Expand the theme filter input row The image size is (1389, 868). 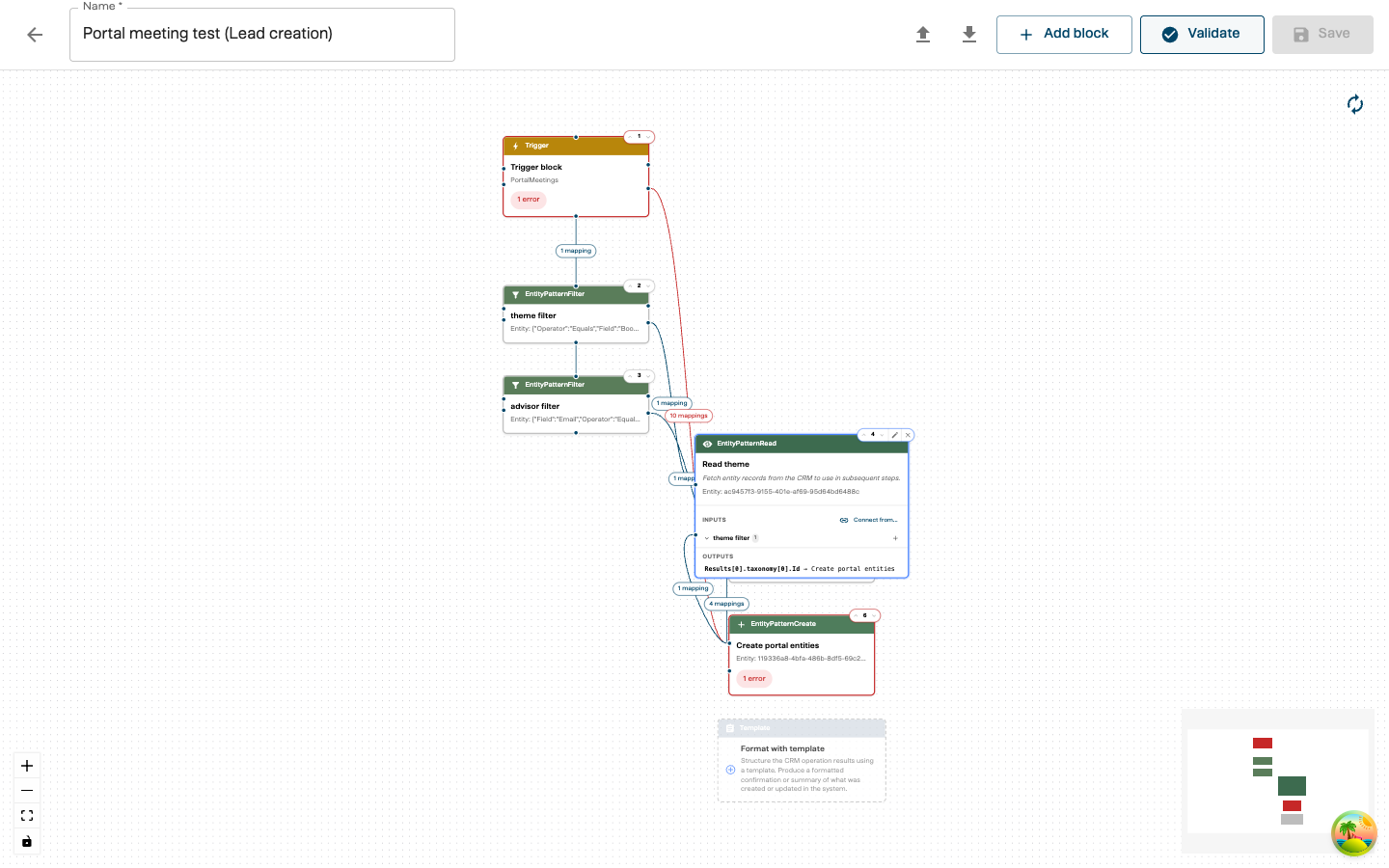pyautogui.click(x=707, y=538)
